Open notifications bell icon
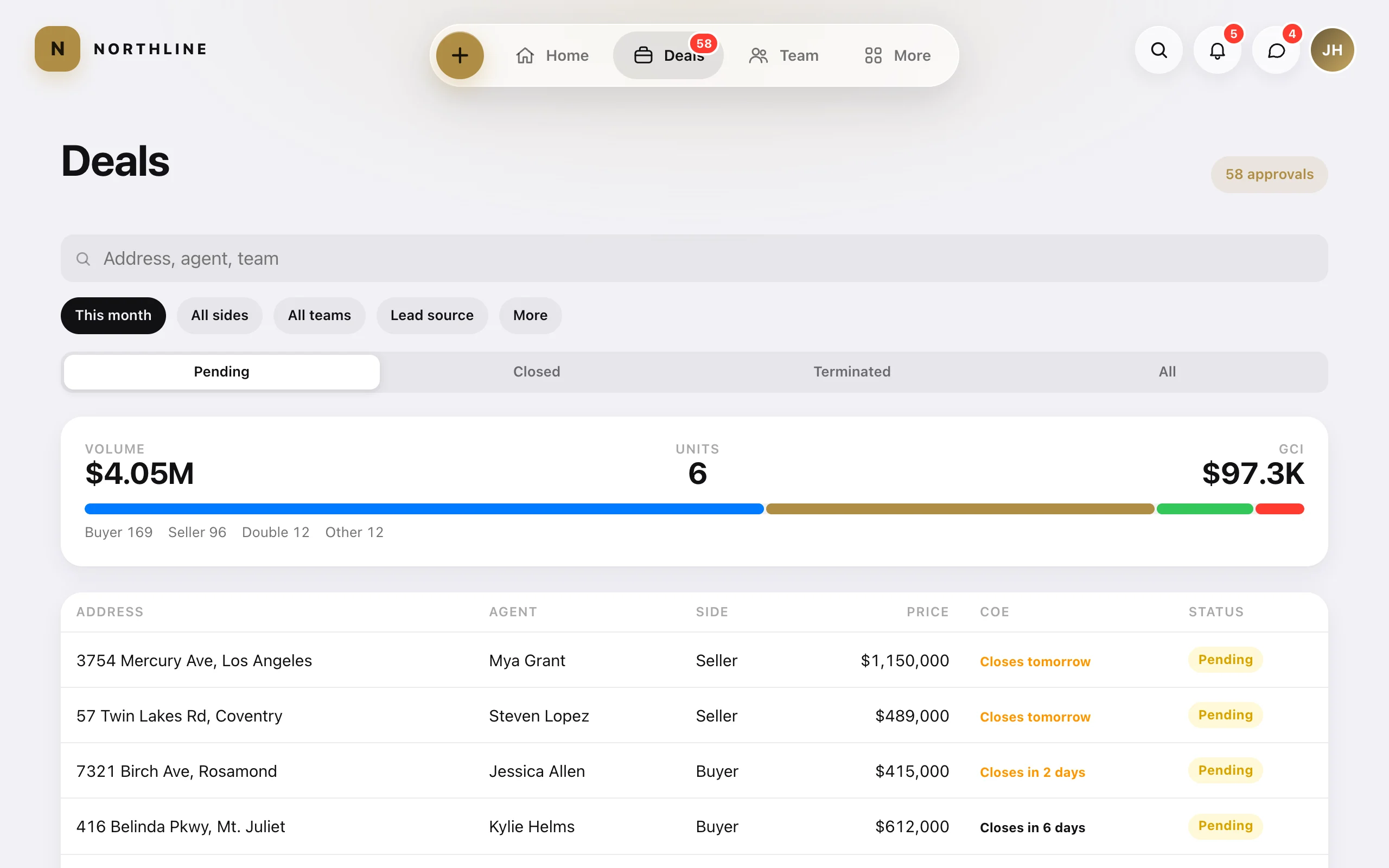The image size is (1389, 868). click(x=1218, y=50)
